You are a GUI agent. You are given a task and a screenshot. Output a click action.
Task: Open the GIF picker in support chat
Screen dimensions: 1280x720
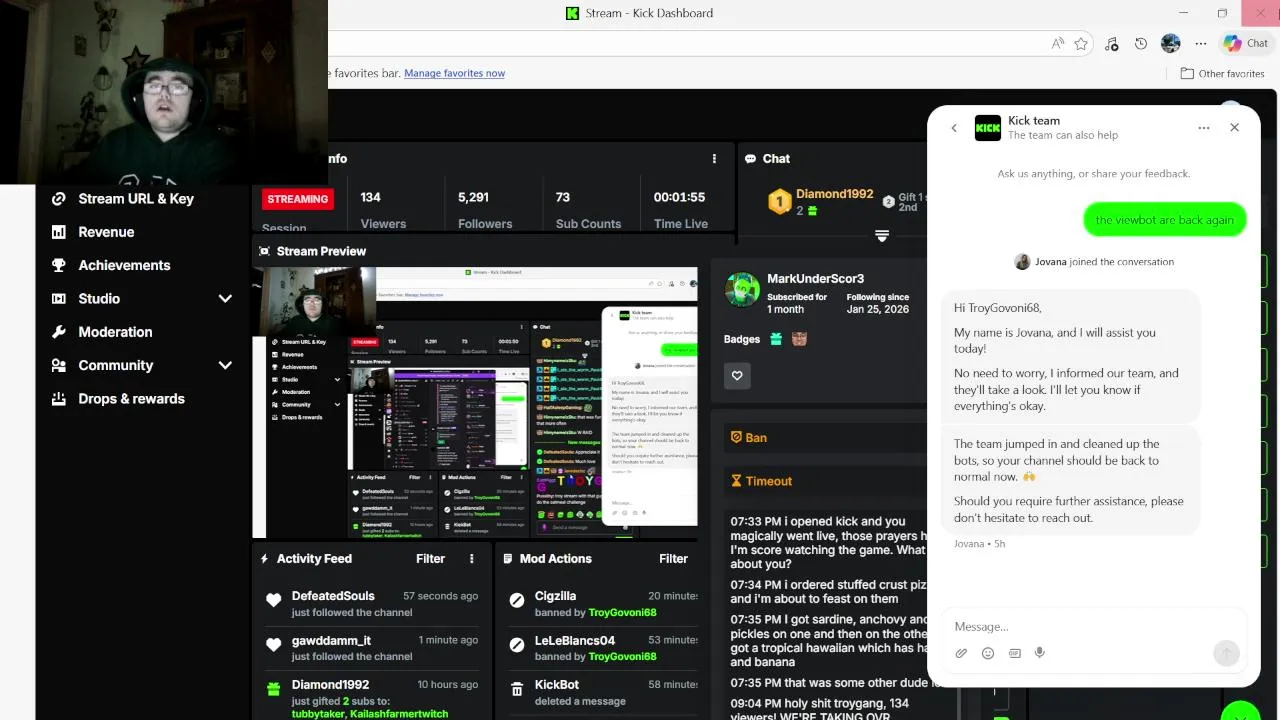coord(1015,653)
